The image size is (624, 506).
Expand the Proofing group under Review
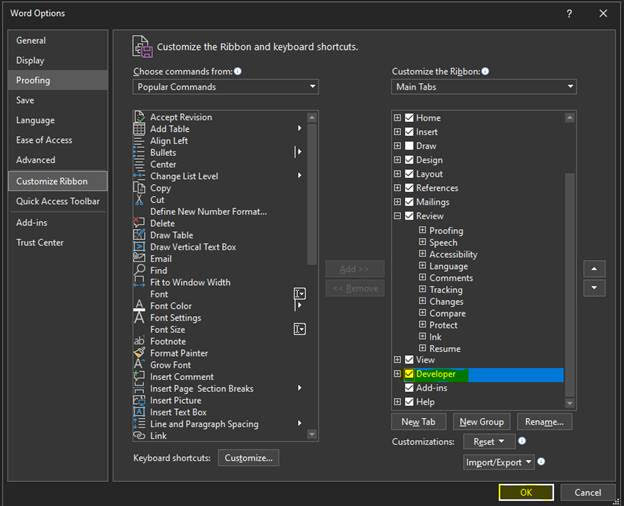click(422, 230)
